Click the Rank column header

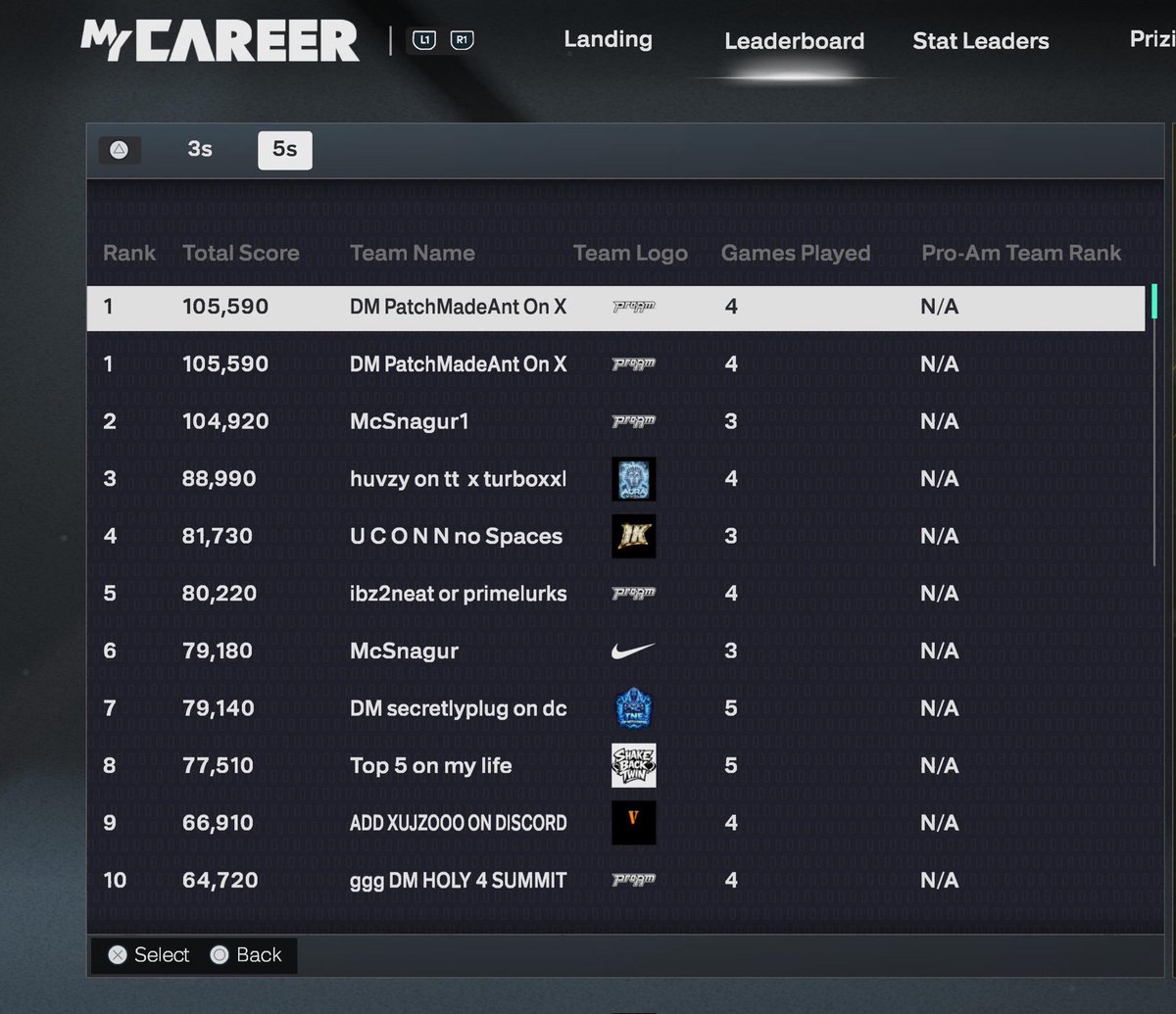pyautogui.click(x=129, y=253)
